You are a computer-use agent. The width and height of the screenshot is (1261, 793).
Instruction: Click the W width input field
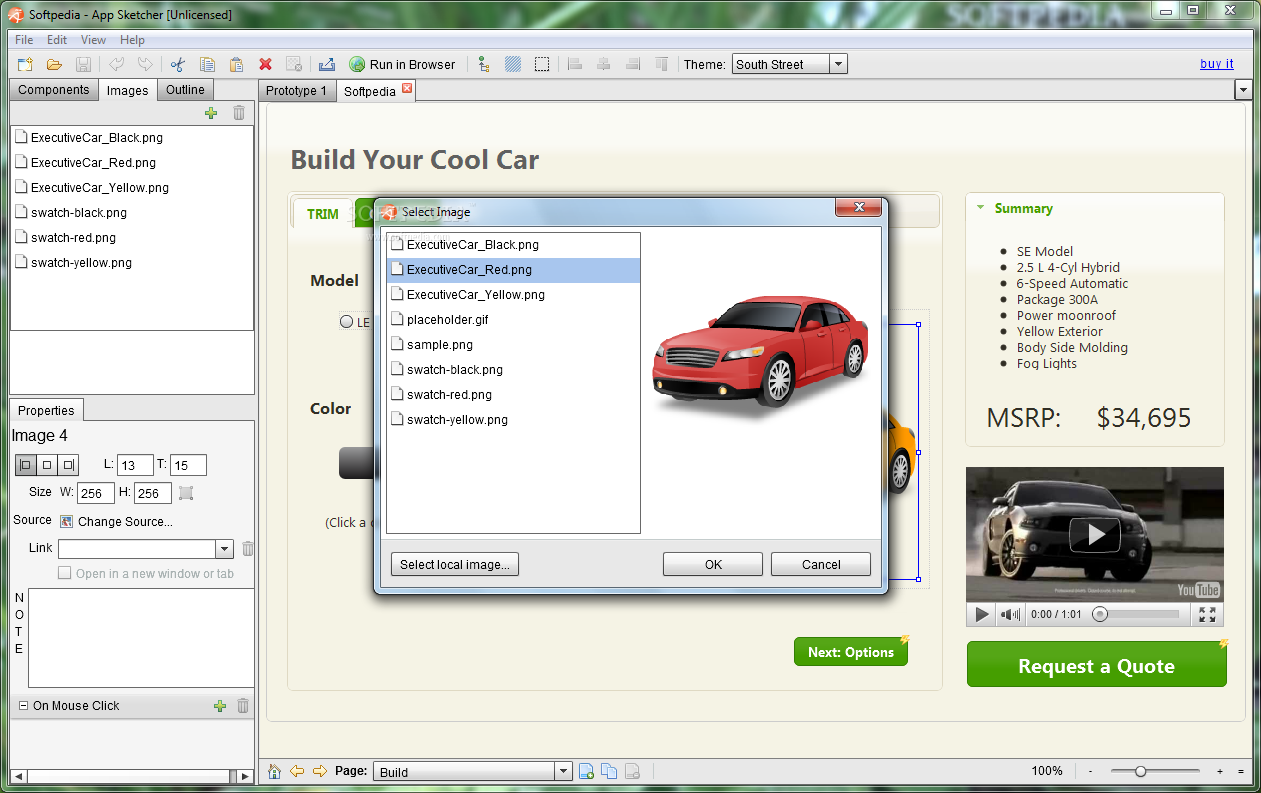click(95, 492)
